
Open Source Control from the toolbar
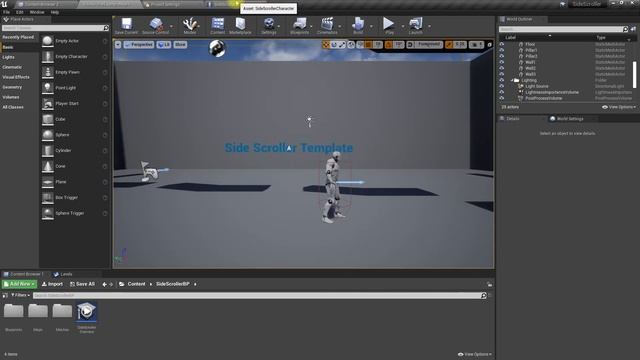[x=156, y=26]
